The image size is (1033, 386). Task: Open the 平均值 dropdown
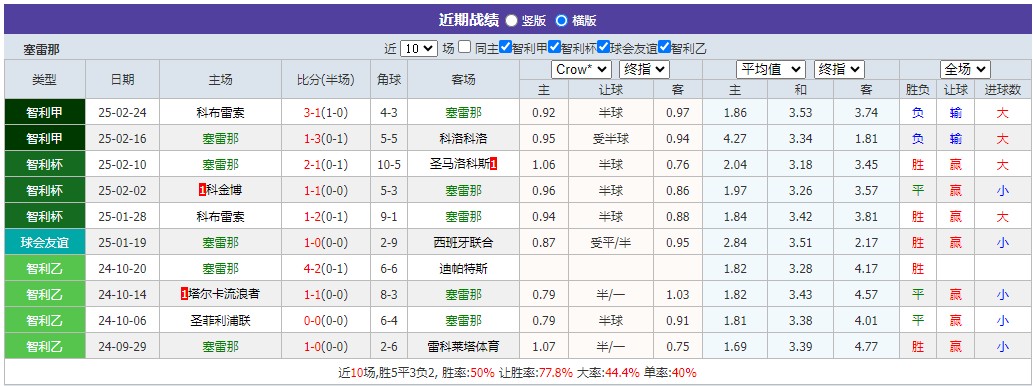coord(771,69)
